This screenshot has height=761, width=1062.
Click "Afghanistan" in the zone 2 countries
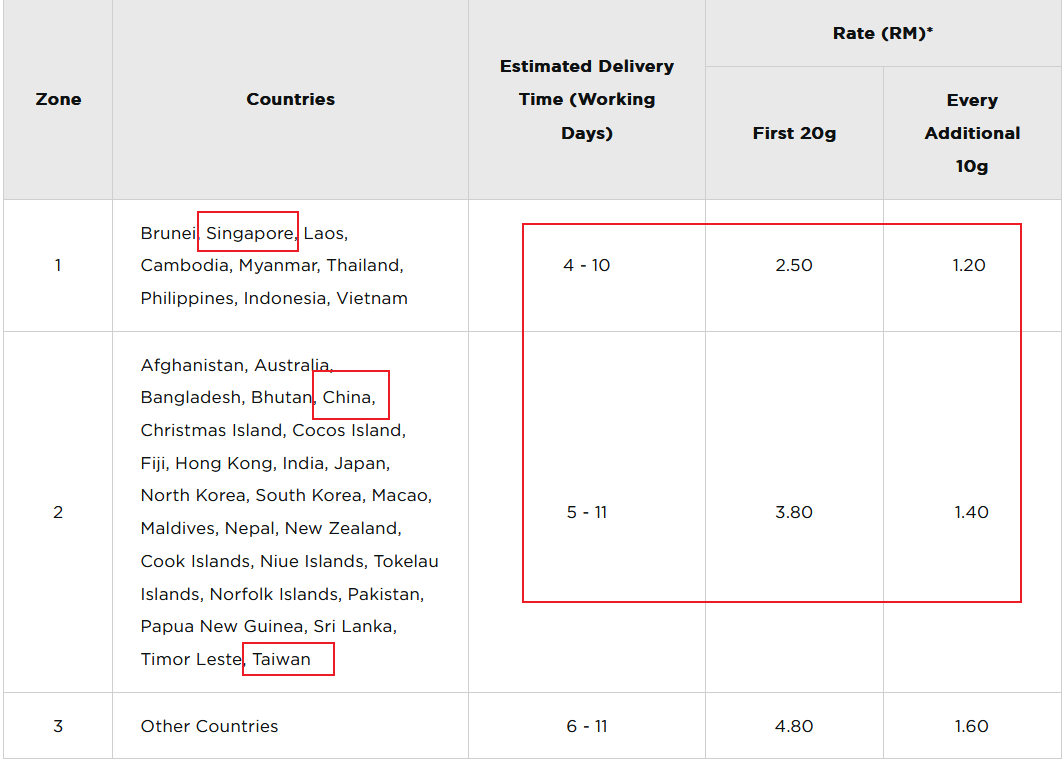(x=192, y=365)
